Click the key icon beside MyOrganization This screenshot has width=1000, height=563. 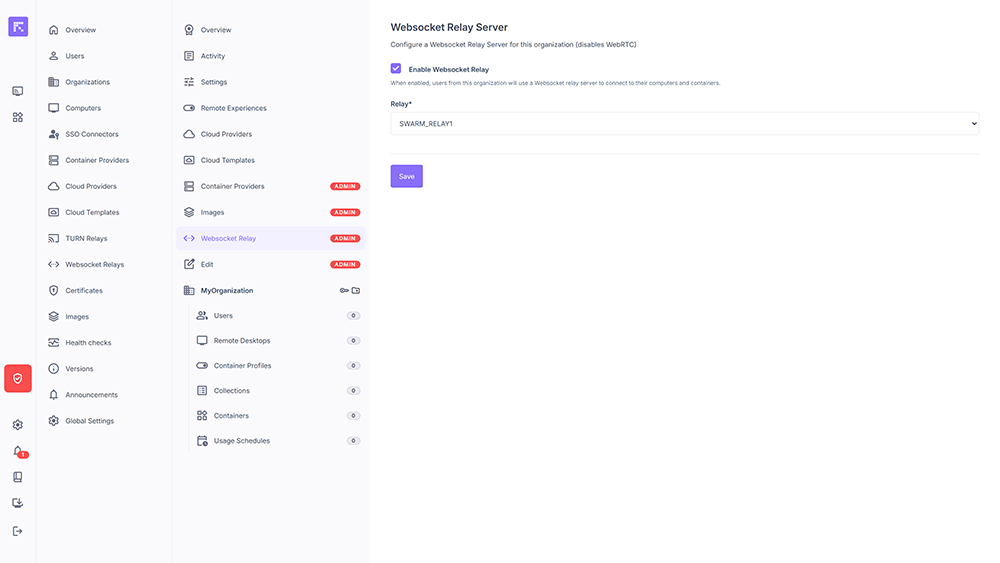coord(344,291)
